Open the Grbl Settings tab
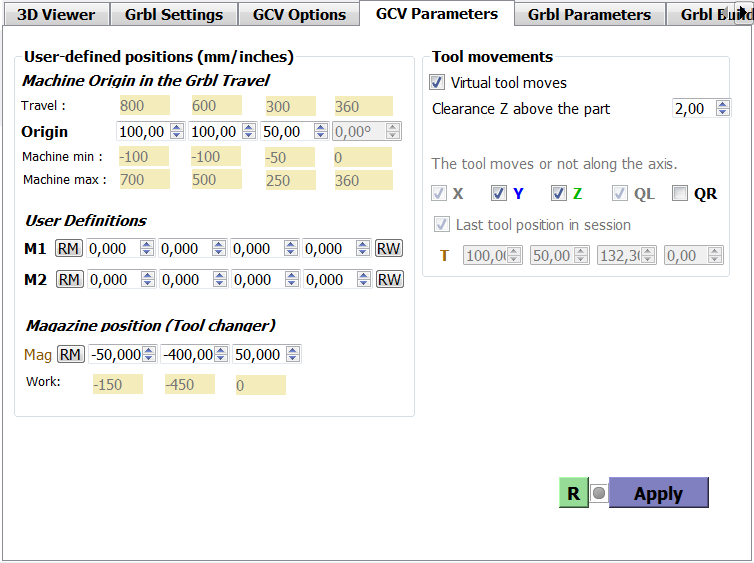754x563 pixels. pyautogui.click(x=174, y=14)
